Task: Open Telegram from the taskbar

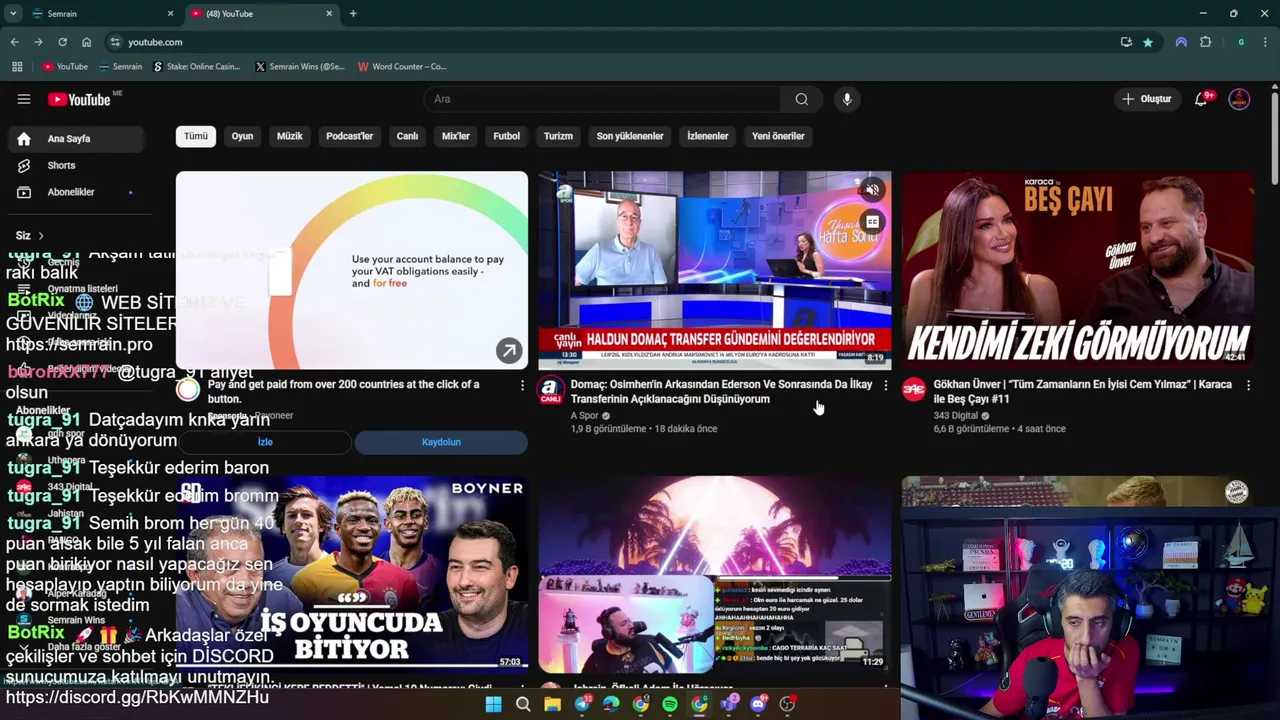Action: (582, 704)
